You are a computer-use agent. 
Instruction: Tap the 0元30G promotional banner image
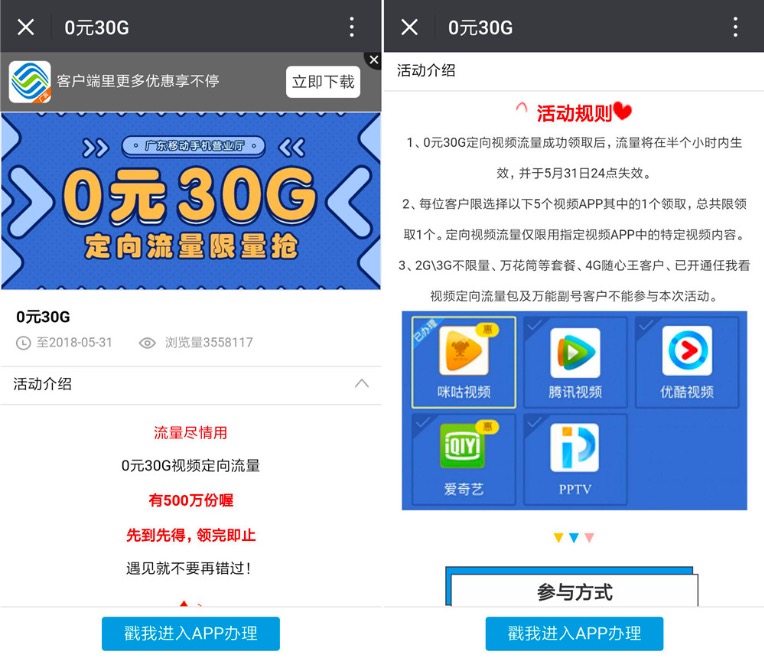pos(191,201)
